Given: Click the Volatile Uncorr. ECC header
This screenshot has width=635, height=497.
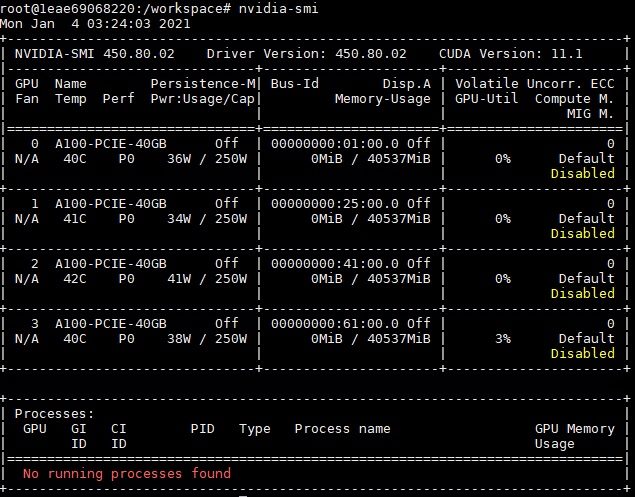Looking at the screenshot, I should pos(535,84).
